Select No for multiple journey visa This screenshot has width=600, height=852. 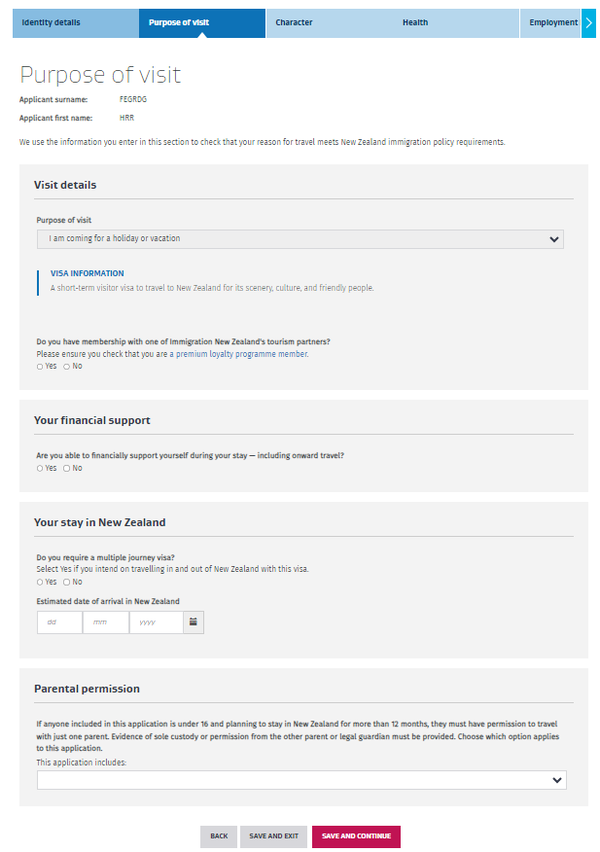coord(67,582)
